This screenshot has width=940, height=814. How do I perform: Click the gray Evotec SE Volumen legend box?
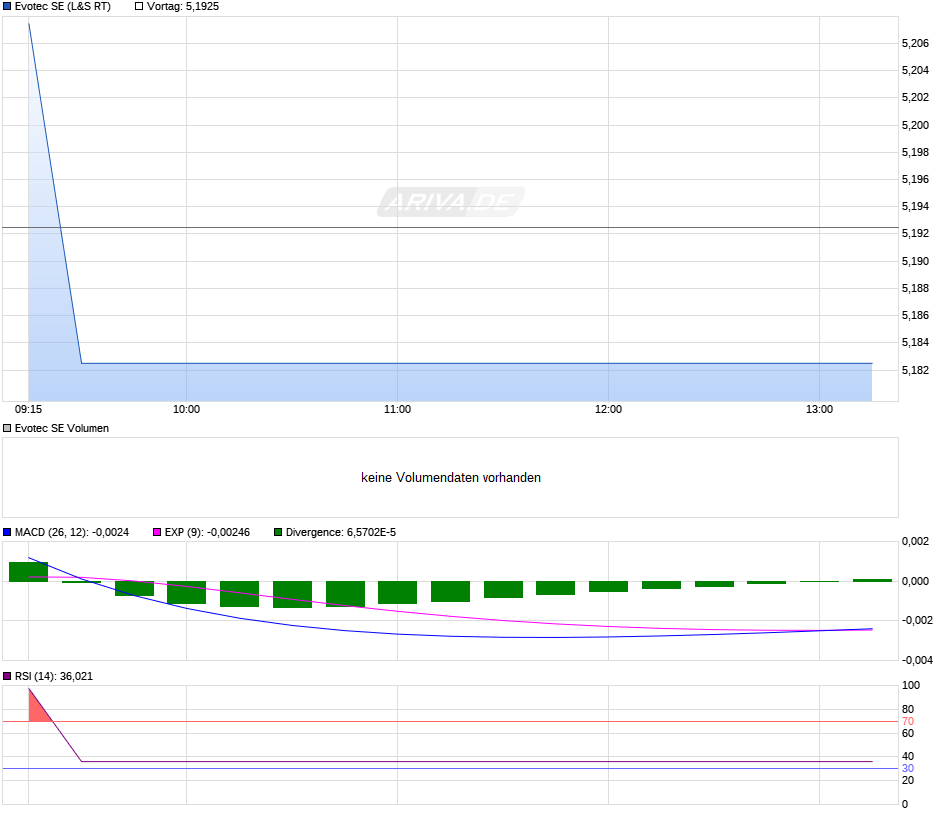click(x=7, y=429)
